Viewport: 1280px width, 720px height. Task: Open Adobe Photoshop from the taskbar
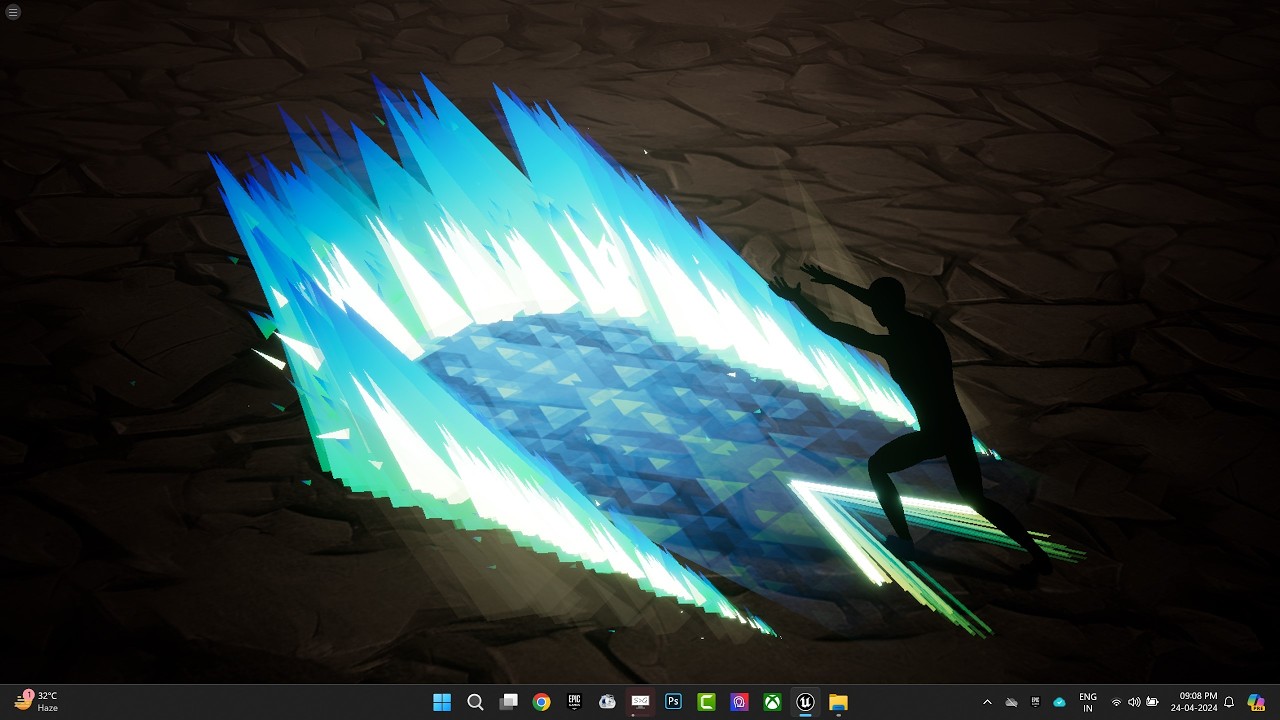tap(673, 702)
